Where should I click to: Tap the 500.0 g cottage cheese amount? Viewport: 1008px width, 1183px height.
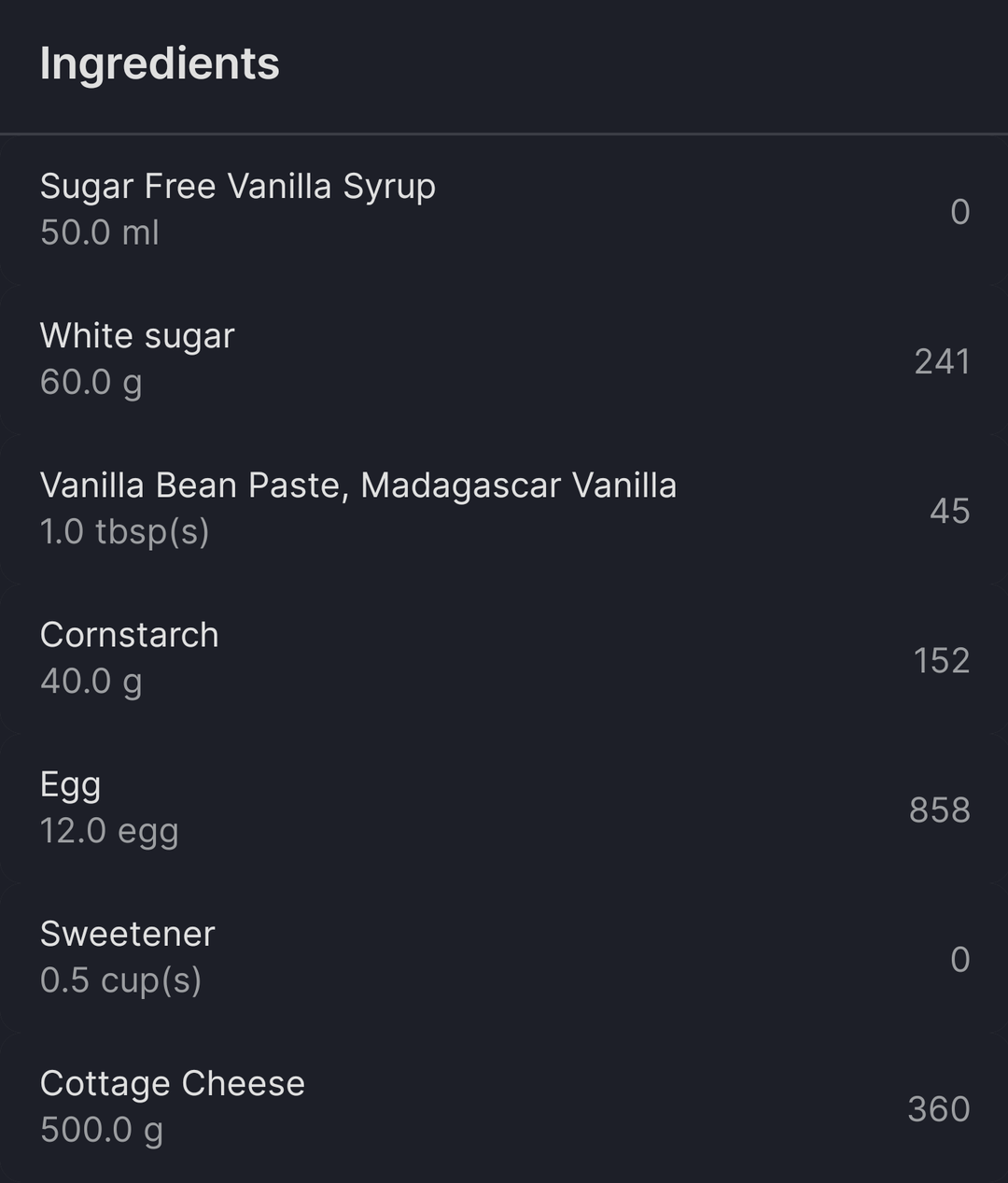(102, 1130)
